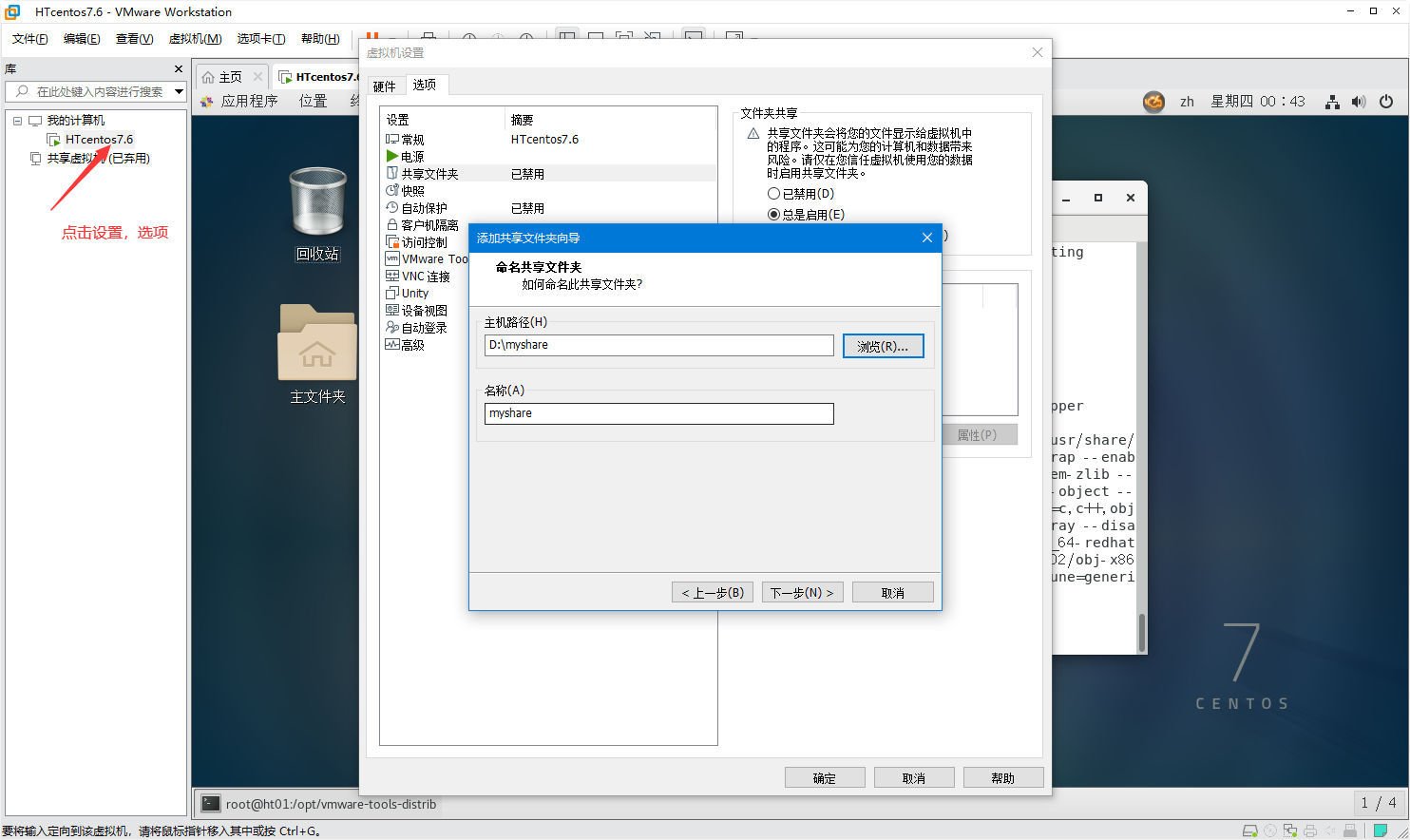Viewport: 1410px width, 840px height.
Task: Click the CentOS volume speaker icon
Action: coord(1359,102)
